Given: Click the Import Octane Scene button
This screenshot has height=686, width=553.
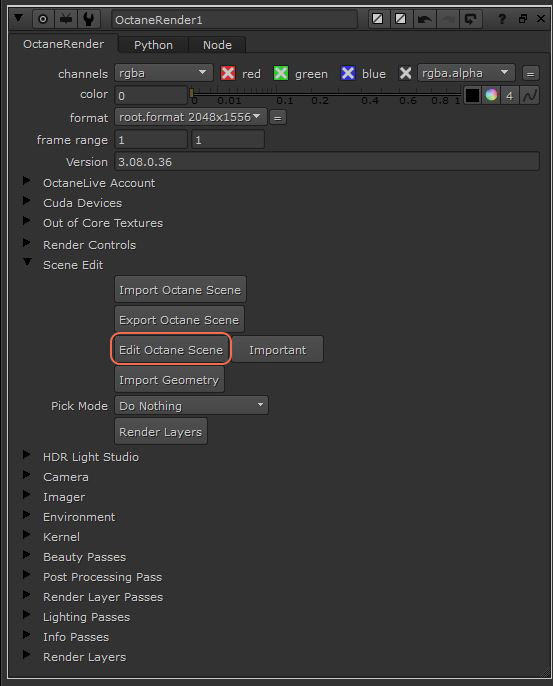Looking at the screenshot, I should (x=180, y=290).
